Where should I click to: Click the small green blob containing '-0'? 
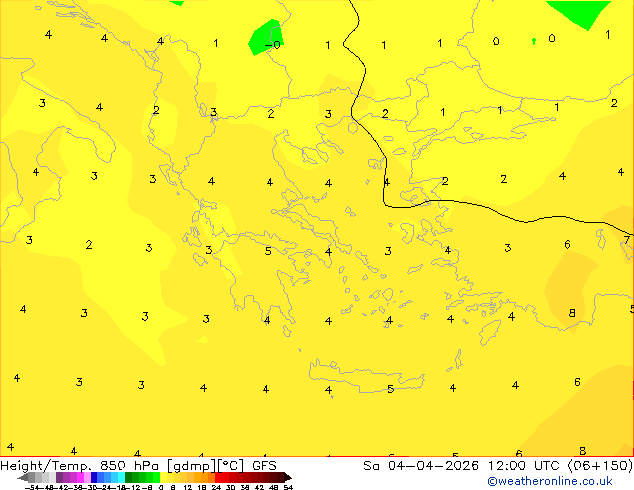(x=265, y=37)
